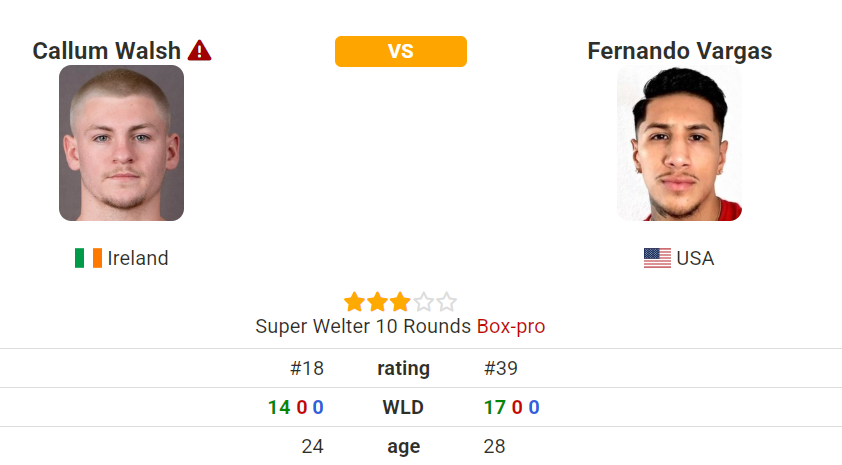Click Vargas's #39 rating value
Screen dimensions: 842x465
[x=500, y=368]
